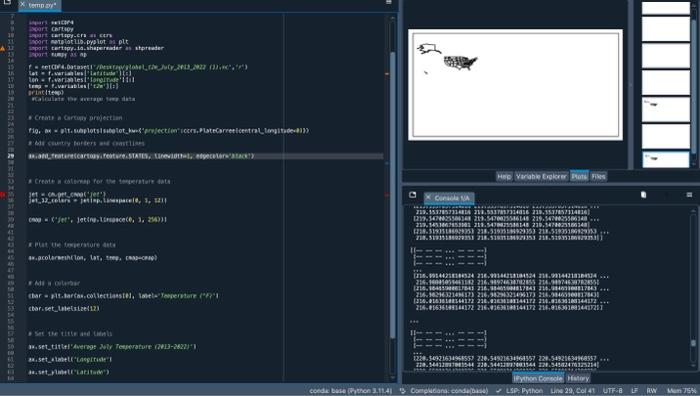Switch to the Help pane tab

pyautogui.click(x=504, y=176)
